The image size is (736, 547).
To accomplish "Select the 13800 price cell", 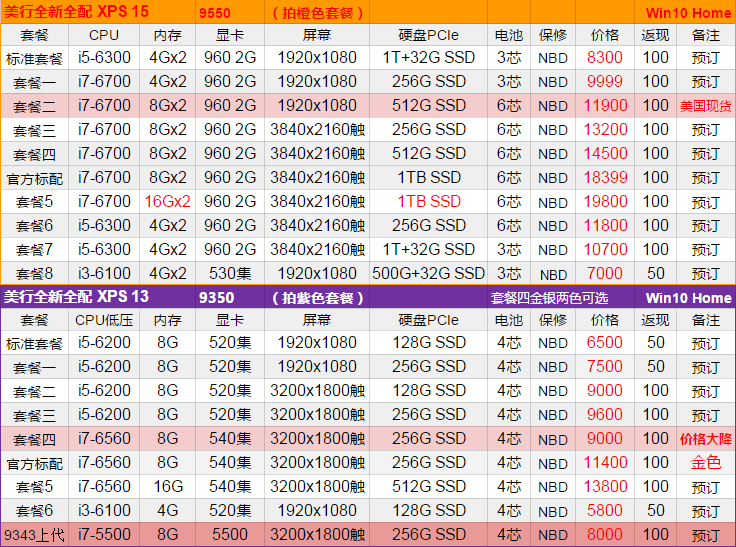I will pyautogui.click(x=605, y=487).
